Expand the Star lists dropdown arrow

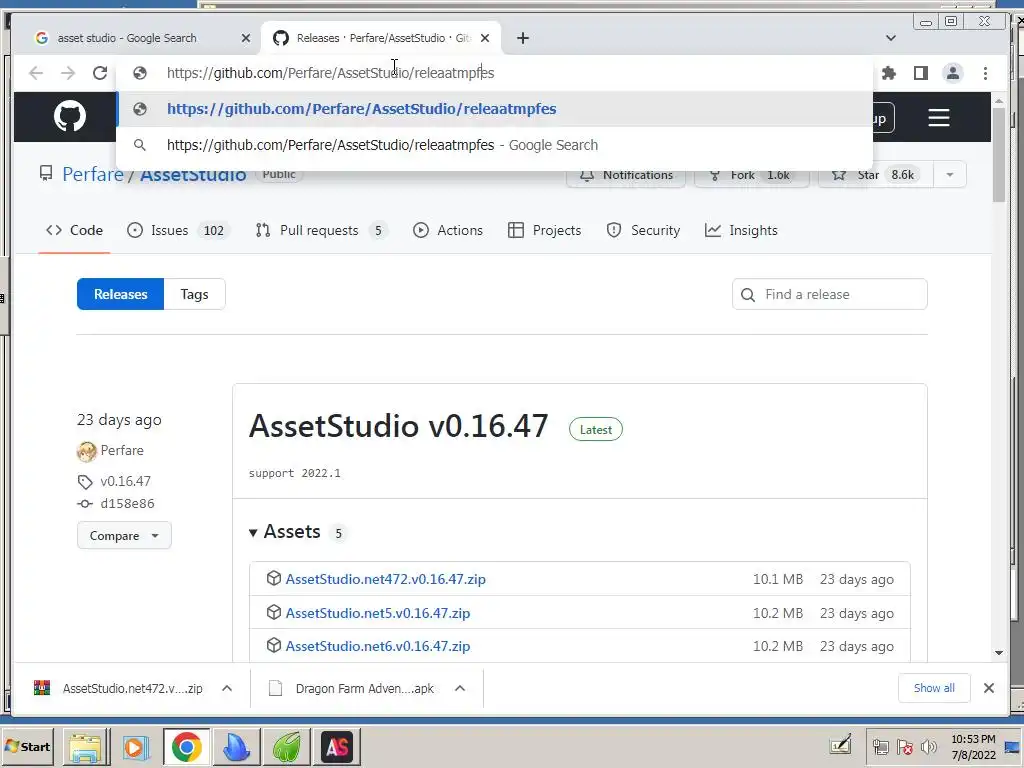point(950,175)
